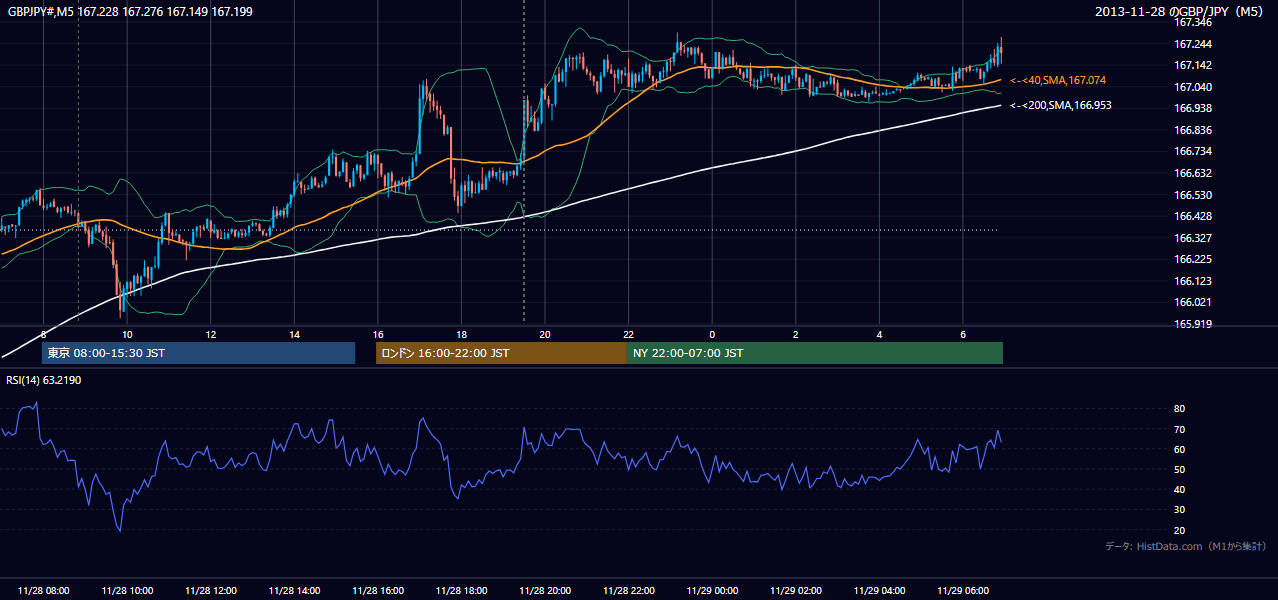This screenshot has height=600, width=1278.
Task: Click the 東京 08:00-15:30 JST session bar
Action: (198, 353)
